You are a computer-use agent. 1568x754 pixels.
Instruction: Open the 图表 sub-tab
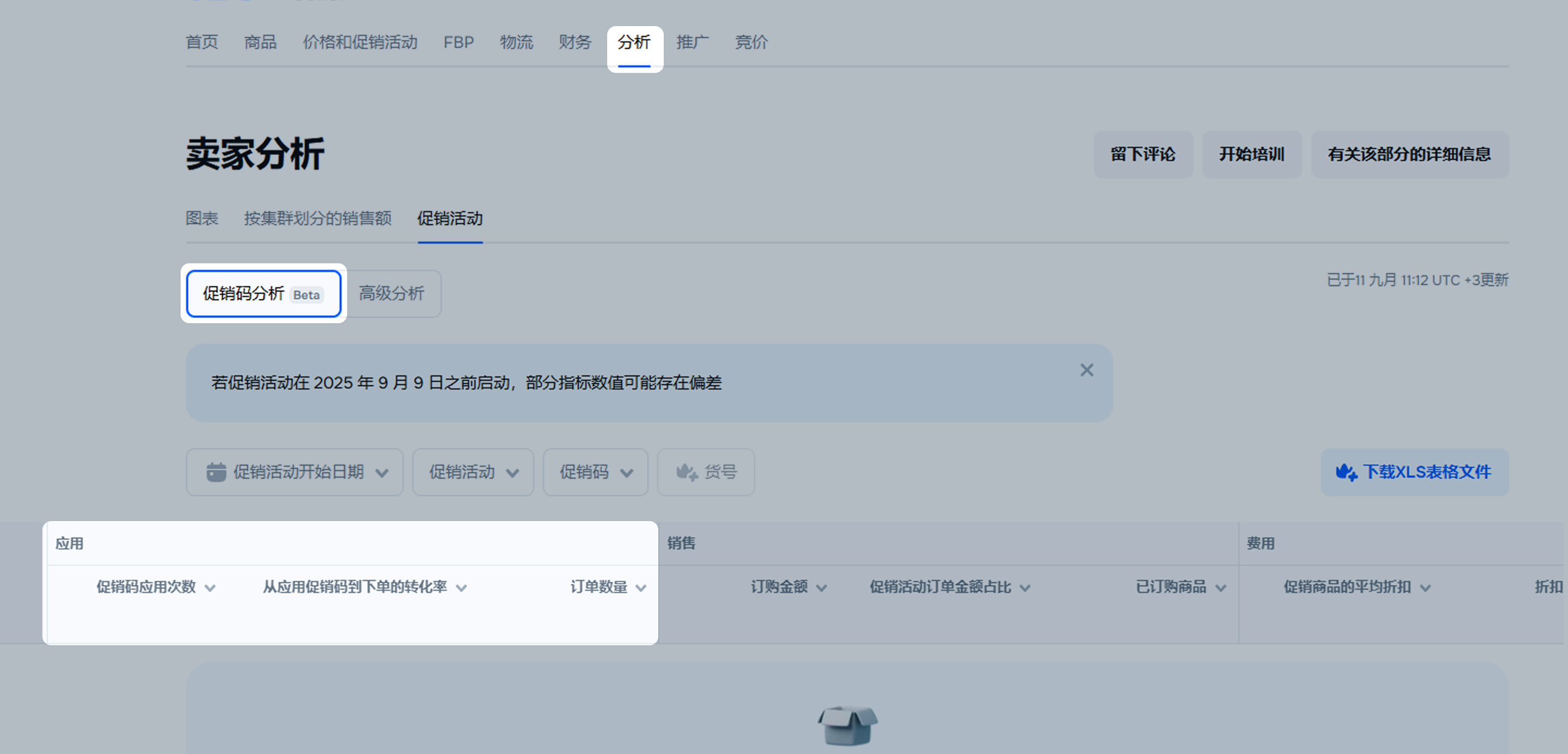(x=201, y=219)
